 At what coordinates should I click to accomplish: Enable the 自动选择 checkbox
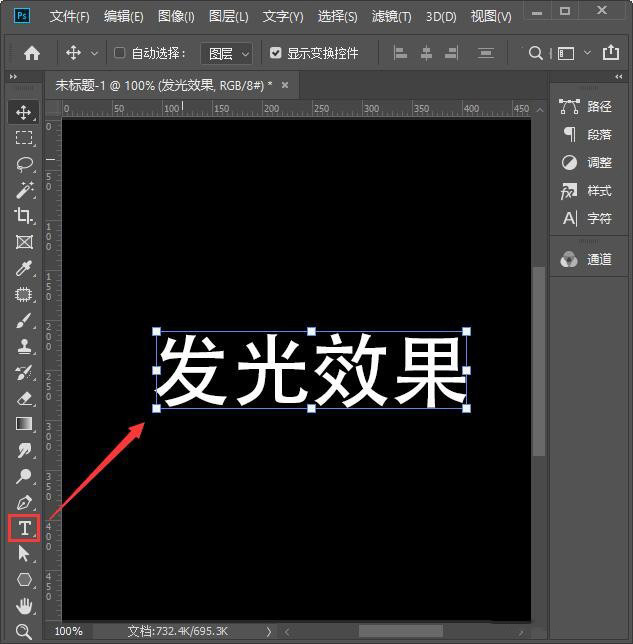(x=119, y=53)
